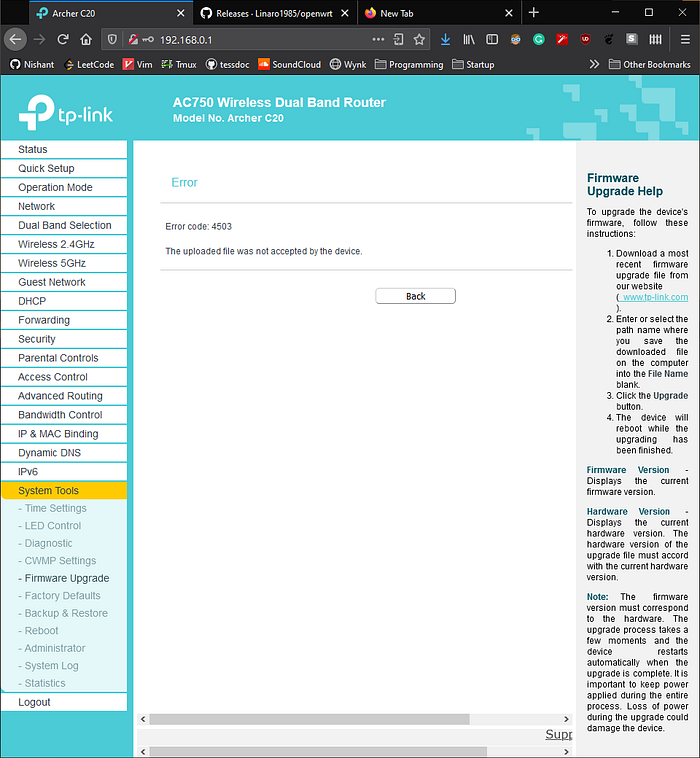Expand the Network menu

coord(64,206)
